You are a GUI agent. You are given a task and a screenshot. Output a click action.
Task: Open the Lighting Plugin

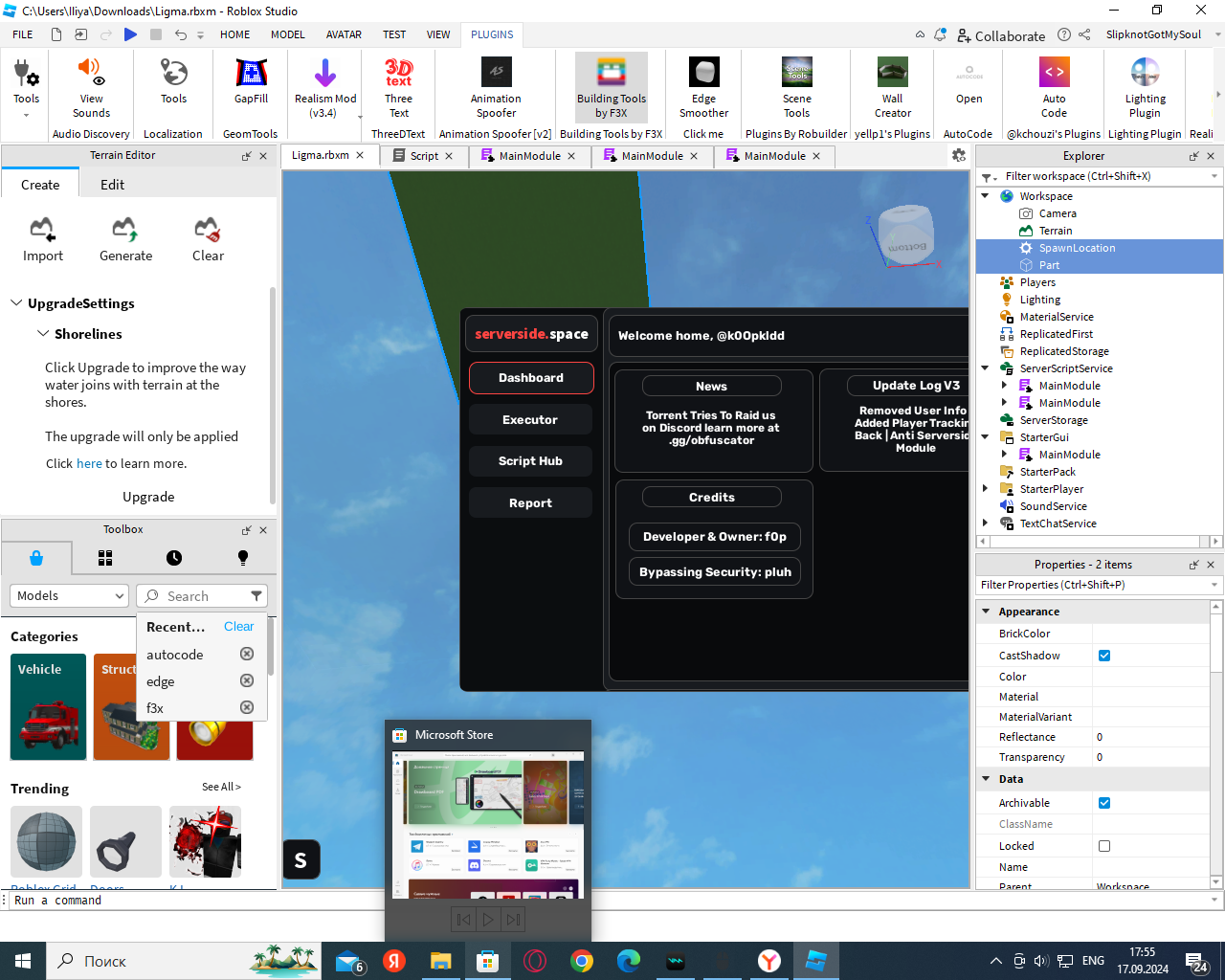(1145, 86)
